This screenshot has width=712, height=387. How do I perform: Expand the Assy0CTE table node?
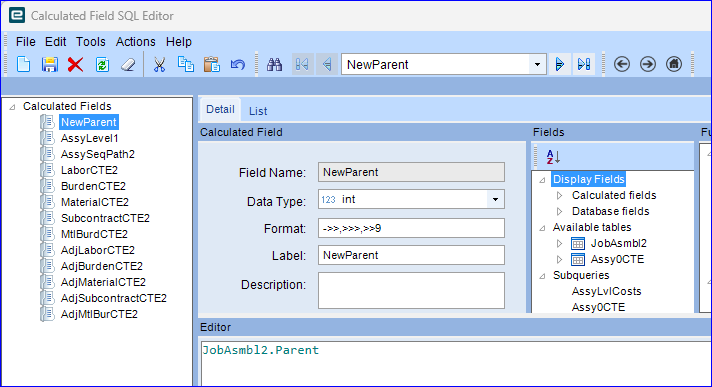click(559, 259)
